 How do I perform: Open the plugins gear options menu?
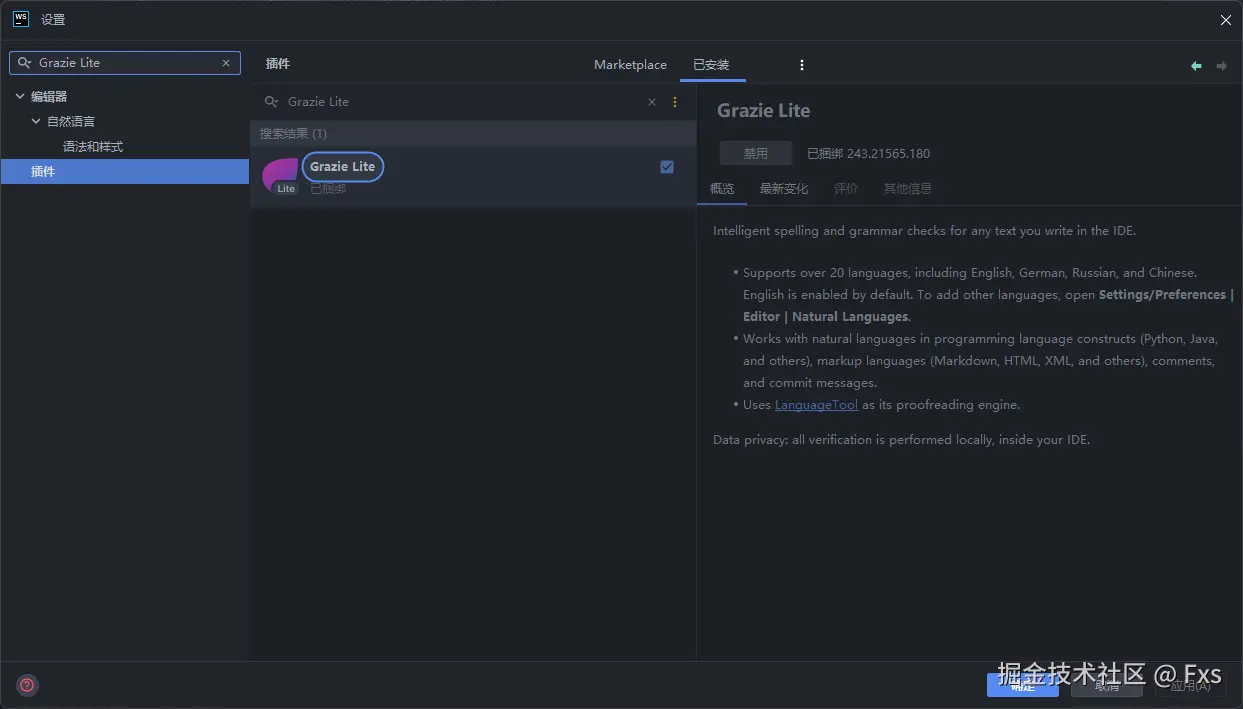(801, 65)
